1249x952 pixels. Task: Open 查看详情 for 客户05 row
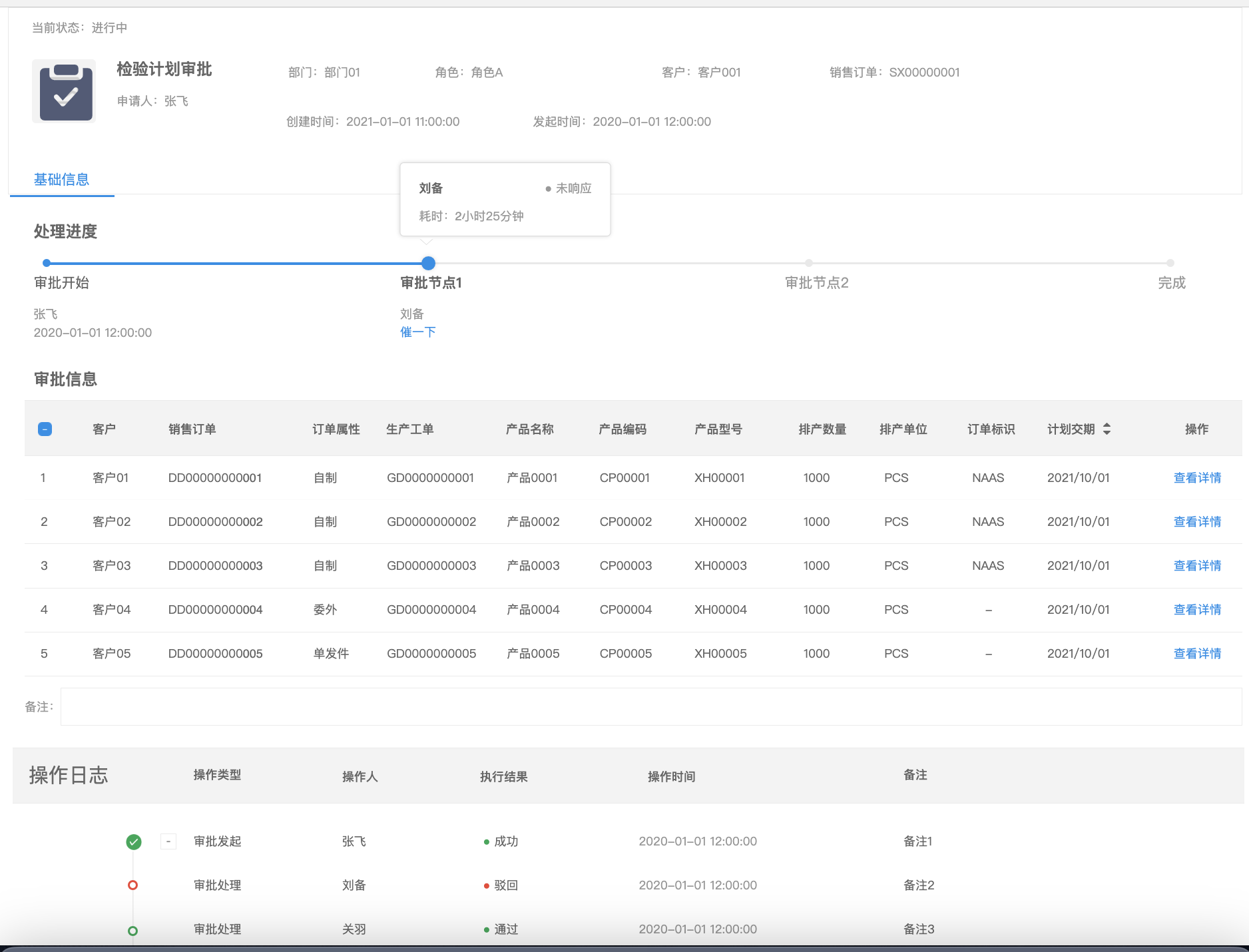pyautogui.click(x=1197, y=654)
